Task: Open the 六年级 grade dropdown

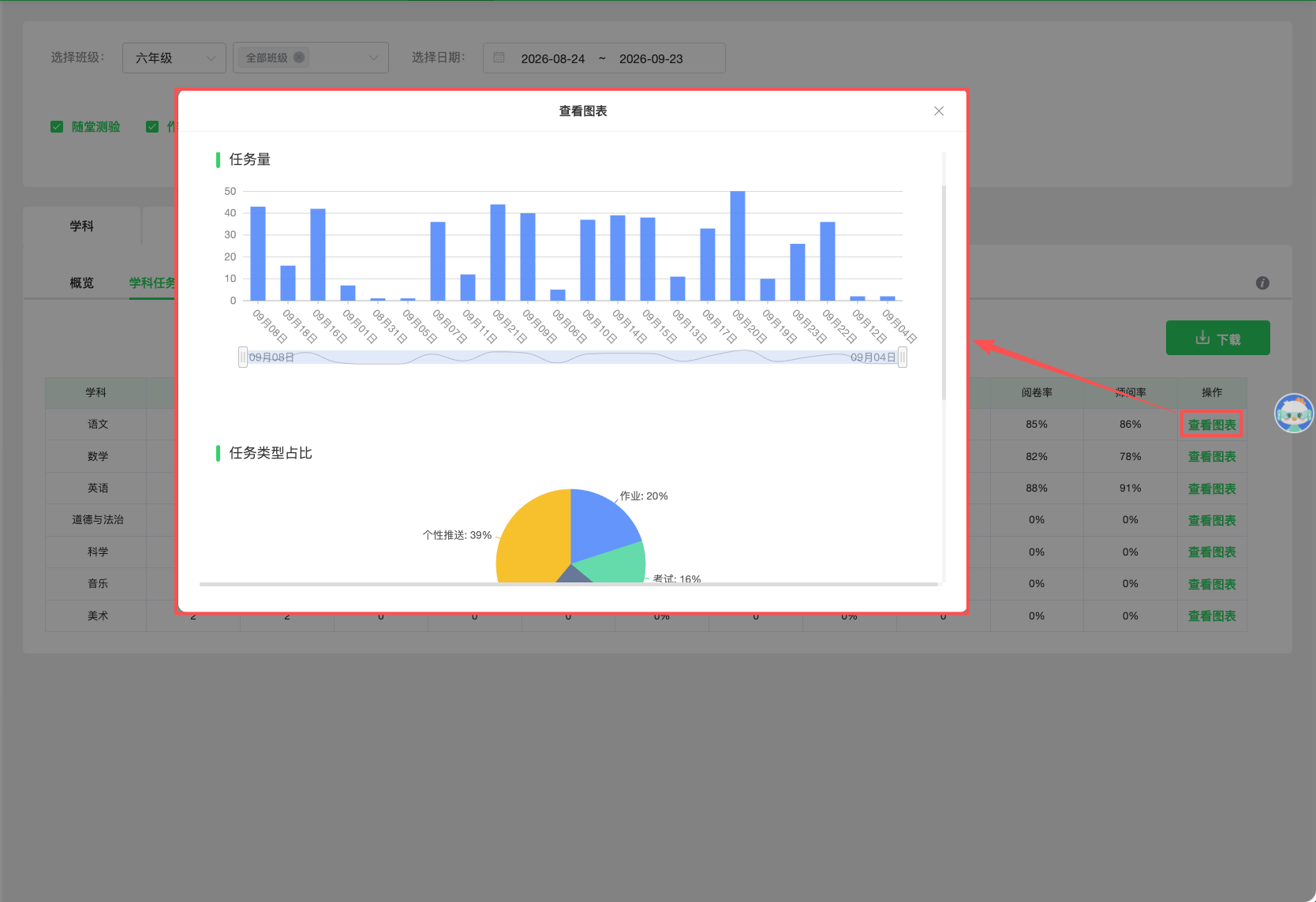Action: [x=174, y=58]
